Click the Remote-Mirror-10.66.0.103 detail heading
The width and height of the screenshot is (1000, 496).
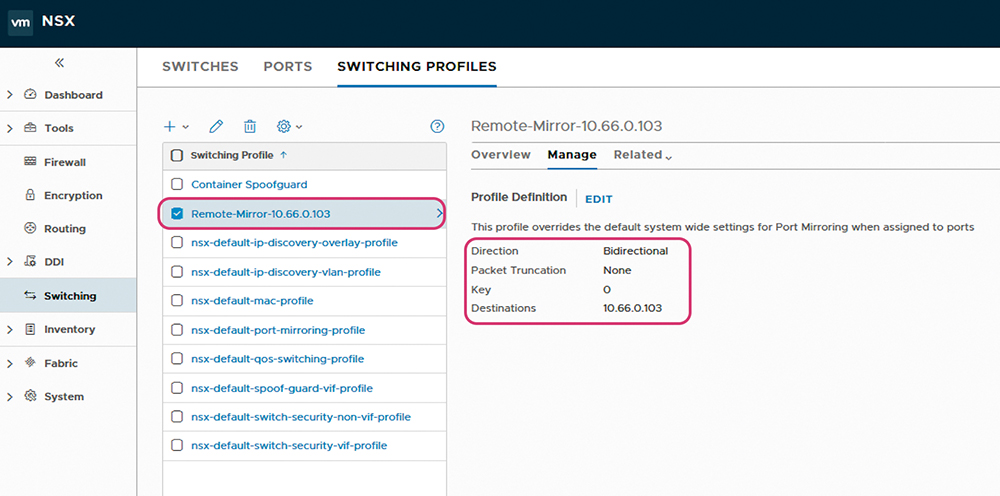click(x=566, y=126)
